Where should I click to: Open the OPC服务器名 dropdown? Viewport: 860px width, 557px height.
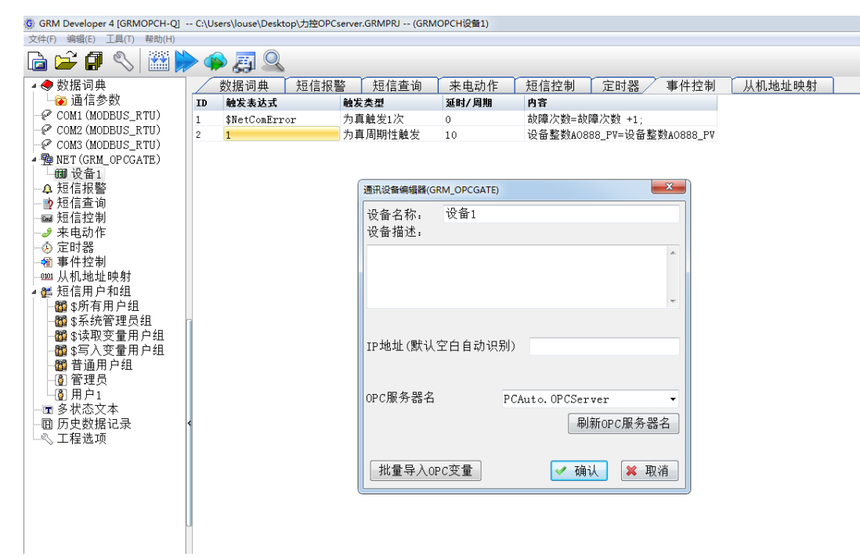click(672, 399)
